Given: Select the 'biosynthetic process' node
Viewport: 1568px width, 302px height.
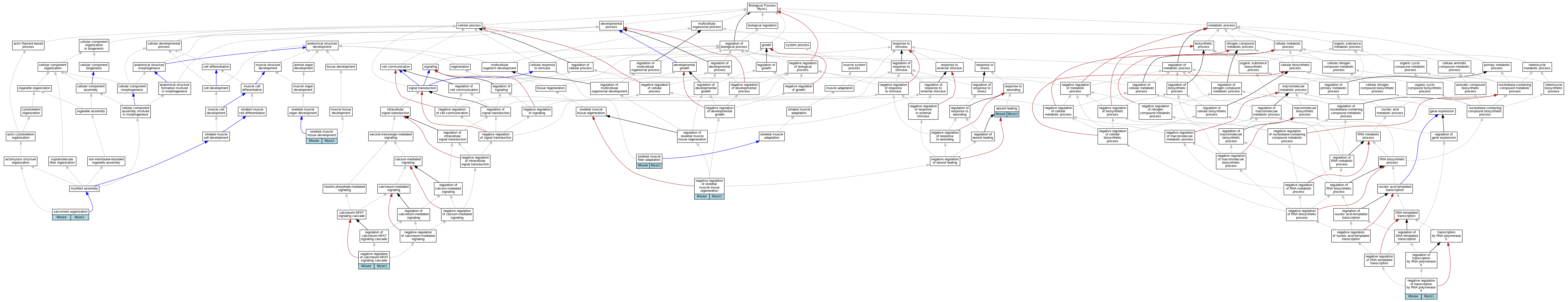Looking at the screenshot, I should click(1203, 45).
